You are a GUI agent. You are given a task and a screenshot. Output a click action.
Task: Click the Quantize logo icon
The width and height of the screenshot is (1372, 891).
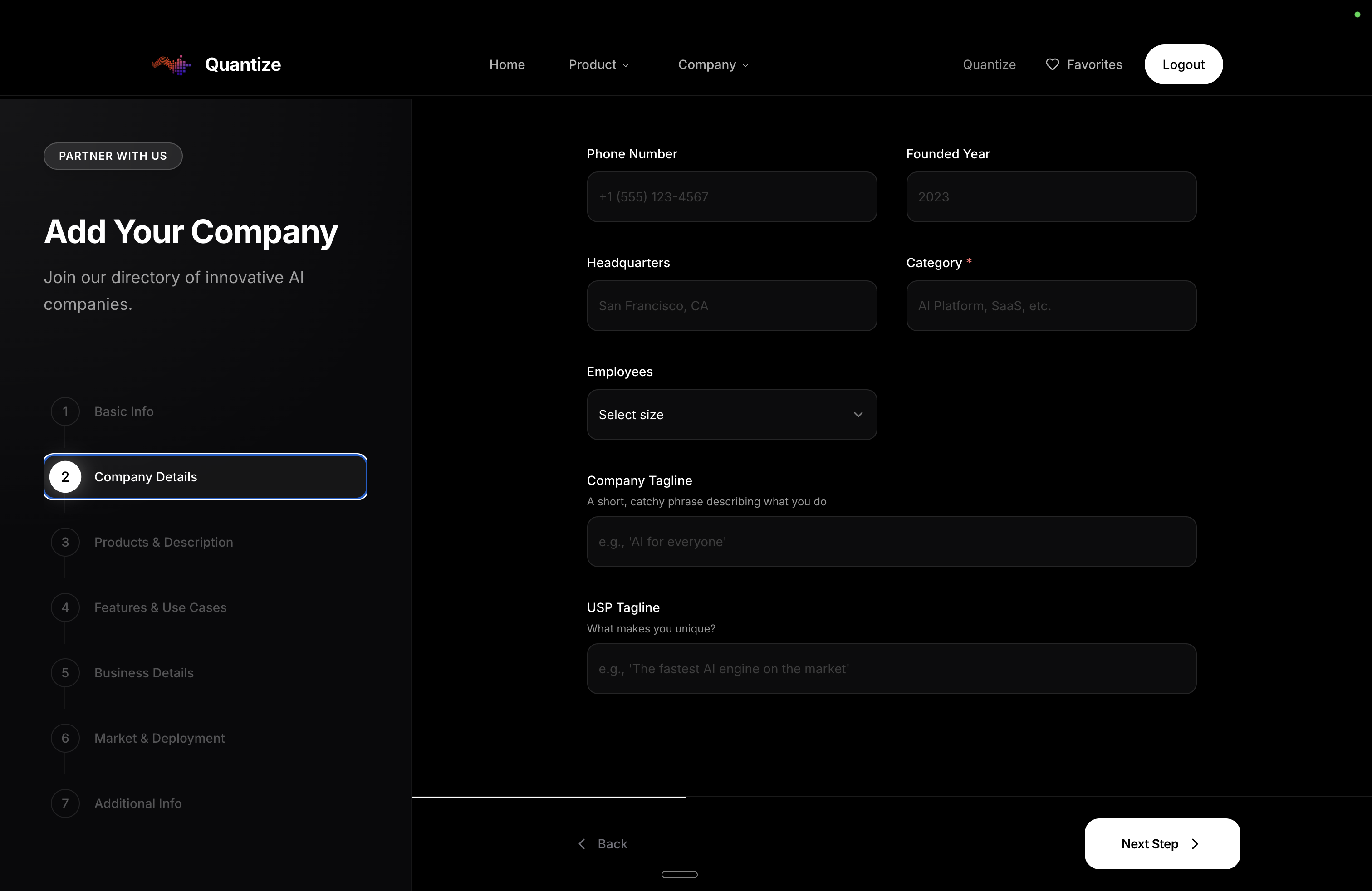[x=171, y=64]
